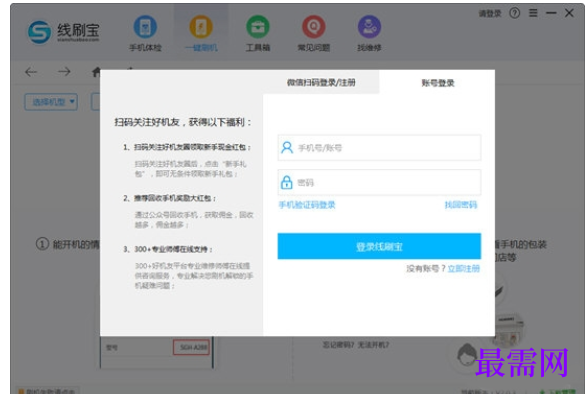The height and width of the screenshot is (394, 587).
Task: Click the 推荐回收手机奖励大红包 text
Action: (175, 198)
